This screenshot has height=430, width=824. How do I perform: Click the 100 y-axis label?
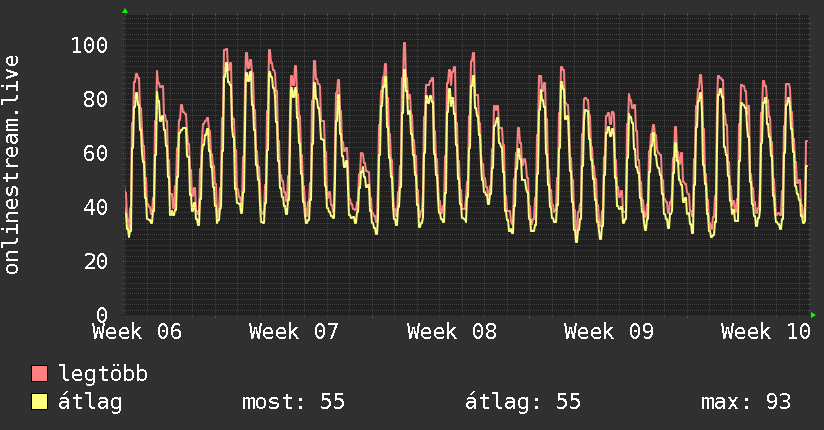coord(89,45)
